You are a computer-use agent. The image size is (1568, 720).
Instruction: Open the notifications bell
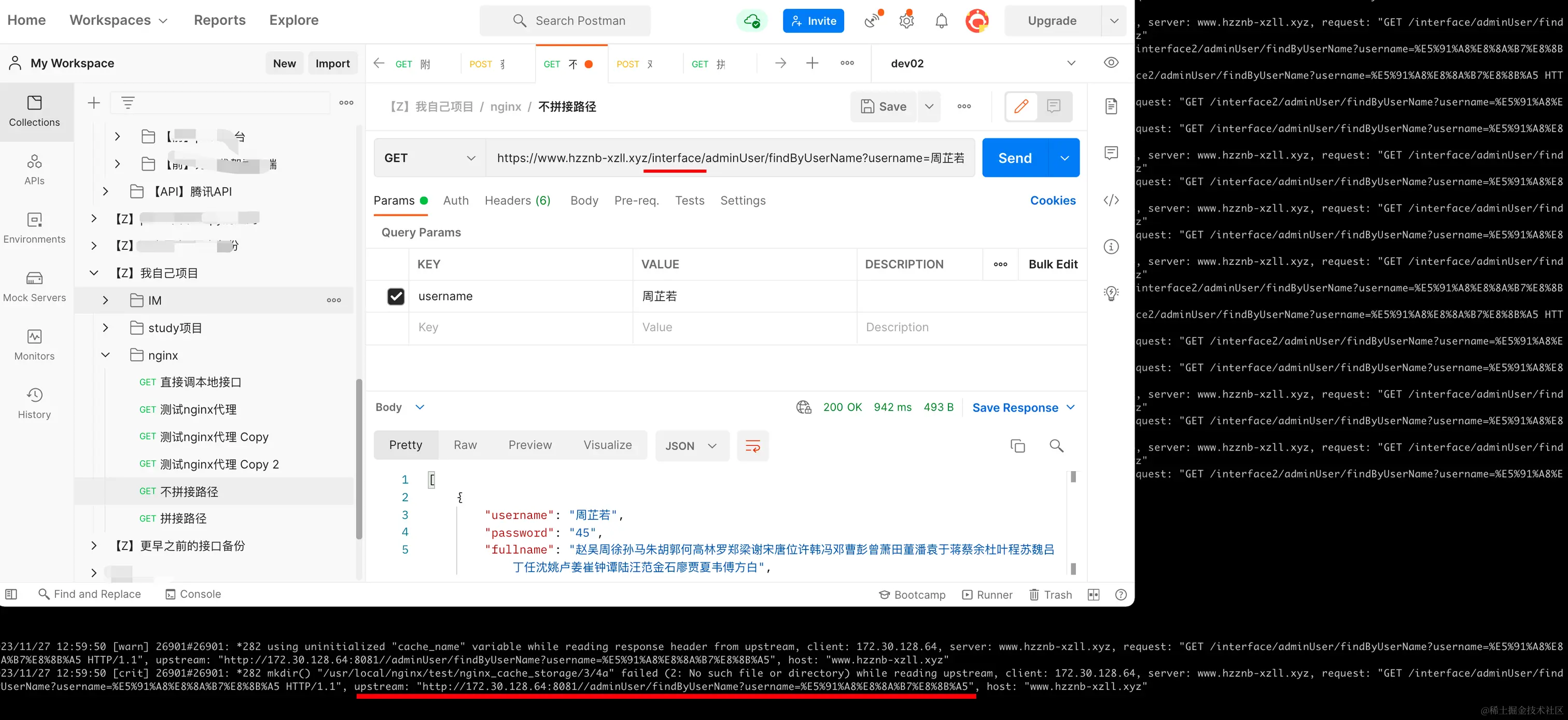coord(941,21)
